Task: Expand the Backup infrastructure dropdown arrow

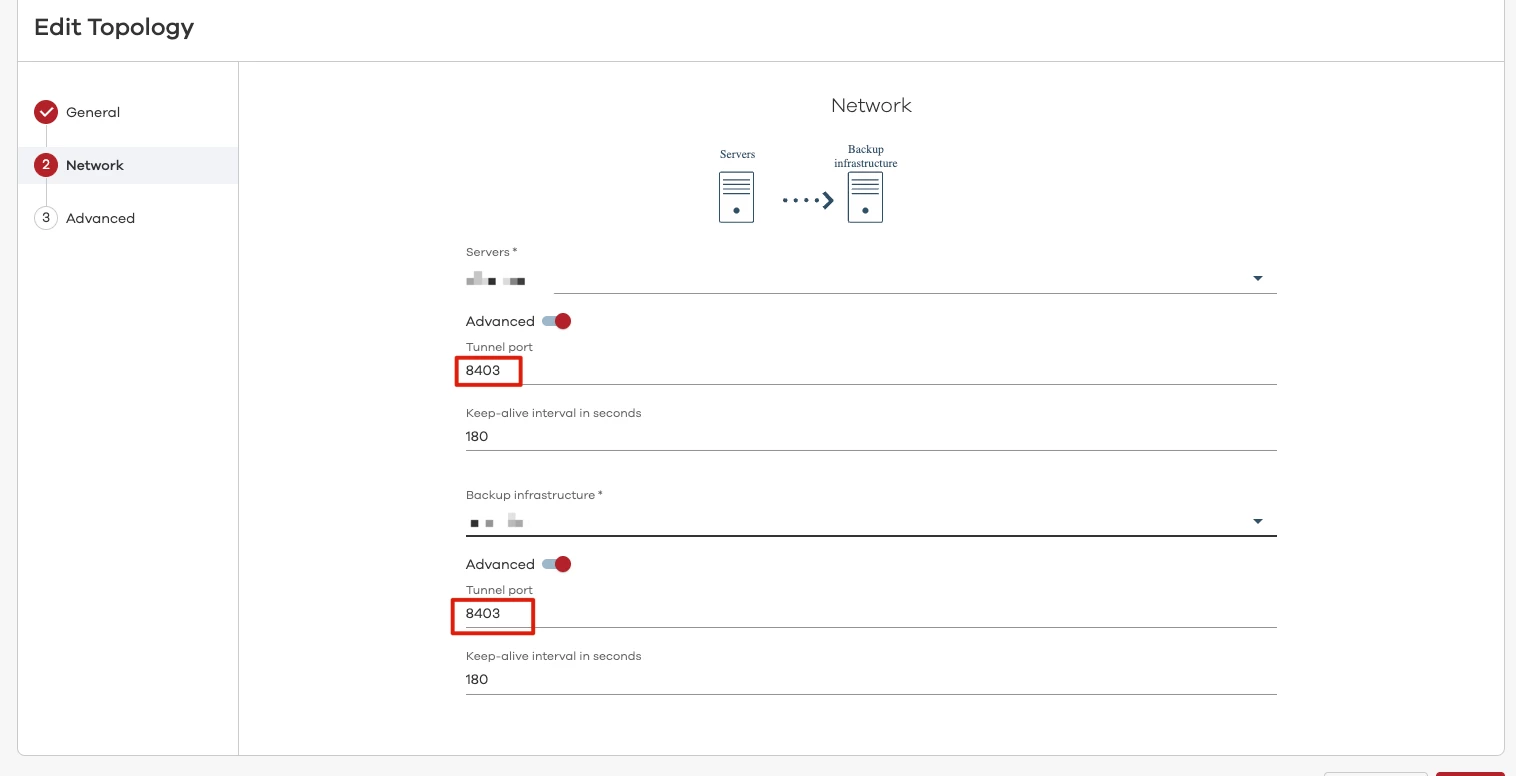Action: coord(1258,522)
